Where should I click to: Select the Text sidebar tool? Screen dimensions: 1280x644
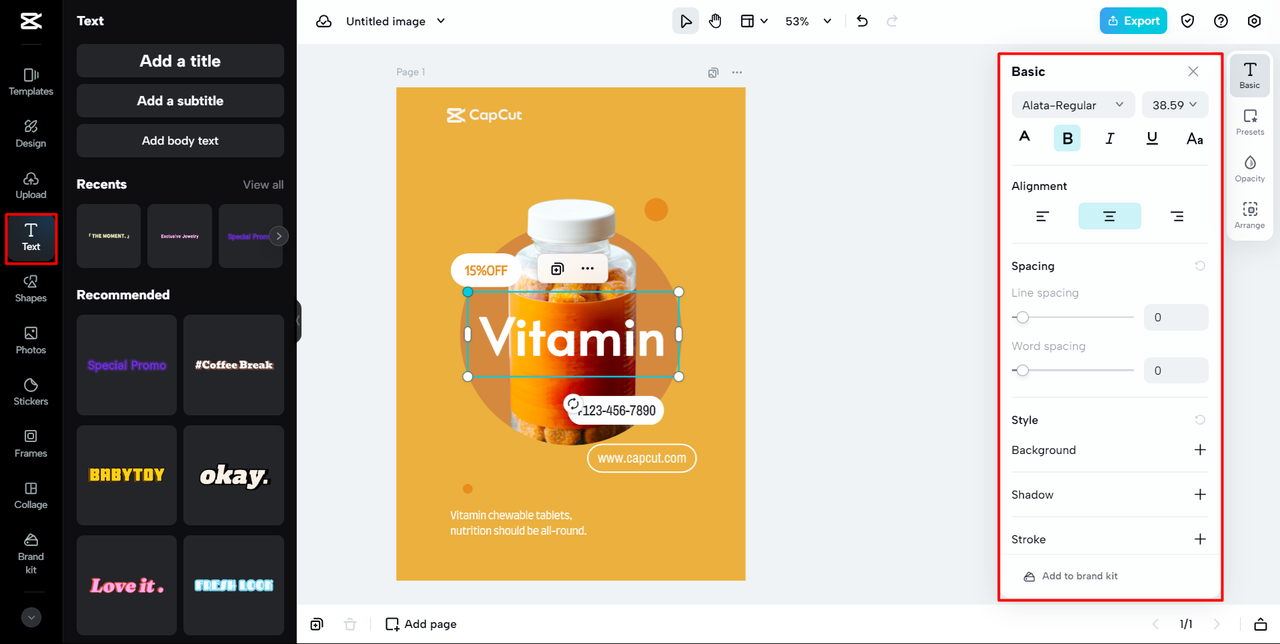31,238
